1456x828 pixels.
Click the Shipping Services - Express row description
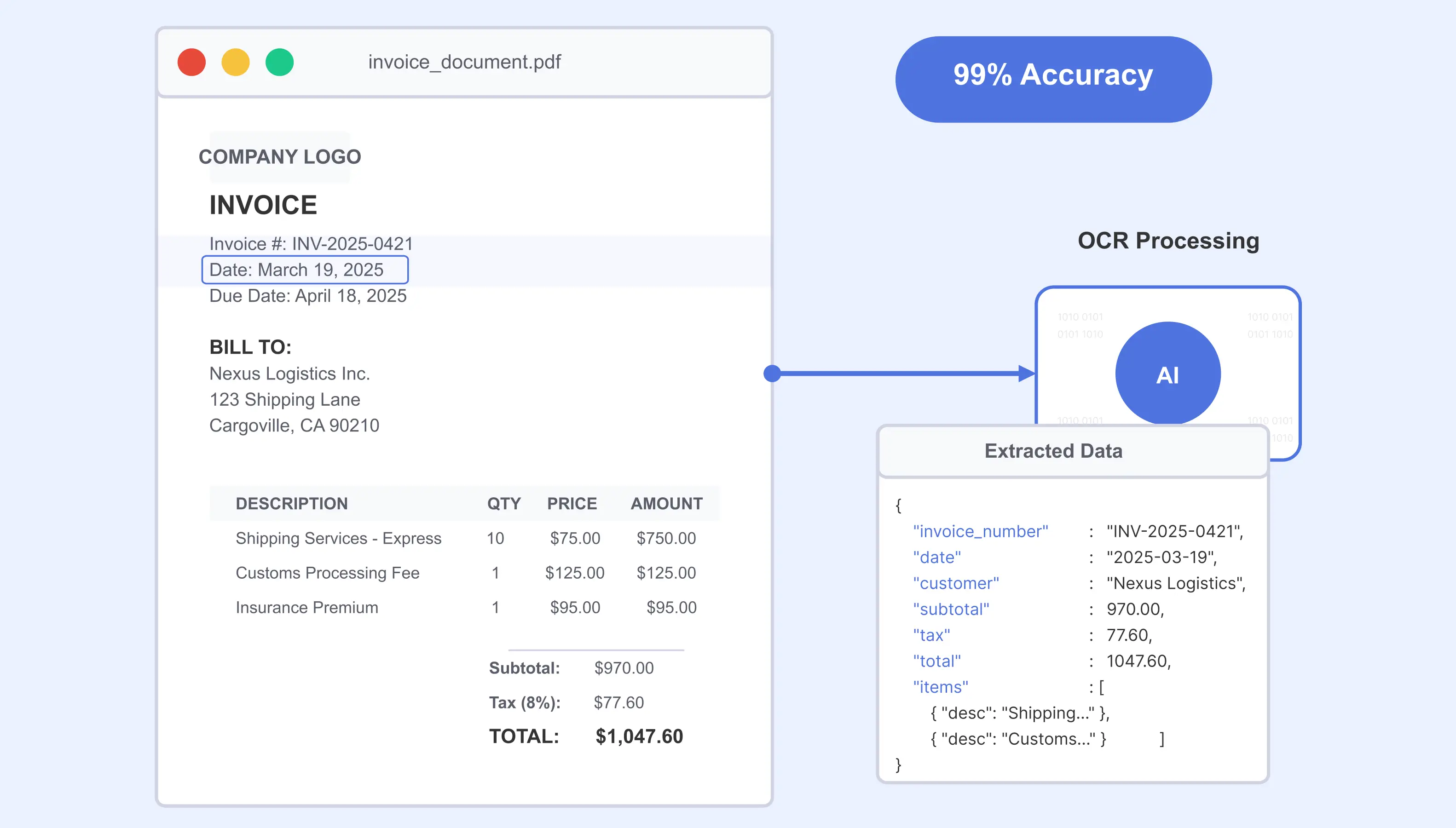pyautogui.click(x=338, y=538)
